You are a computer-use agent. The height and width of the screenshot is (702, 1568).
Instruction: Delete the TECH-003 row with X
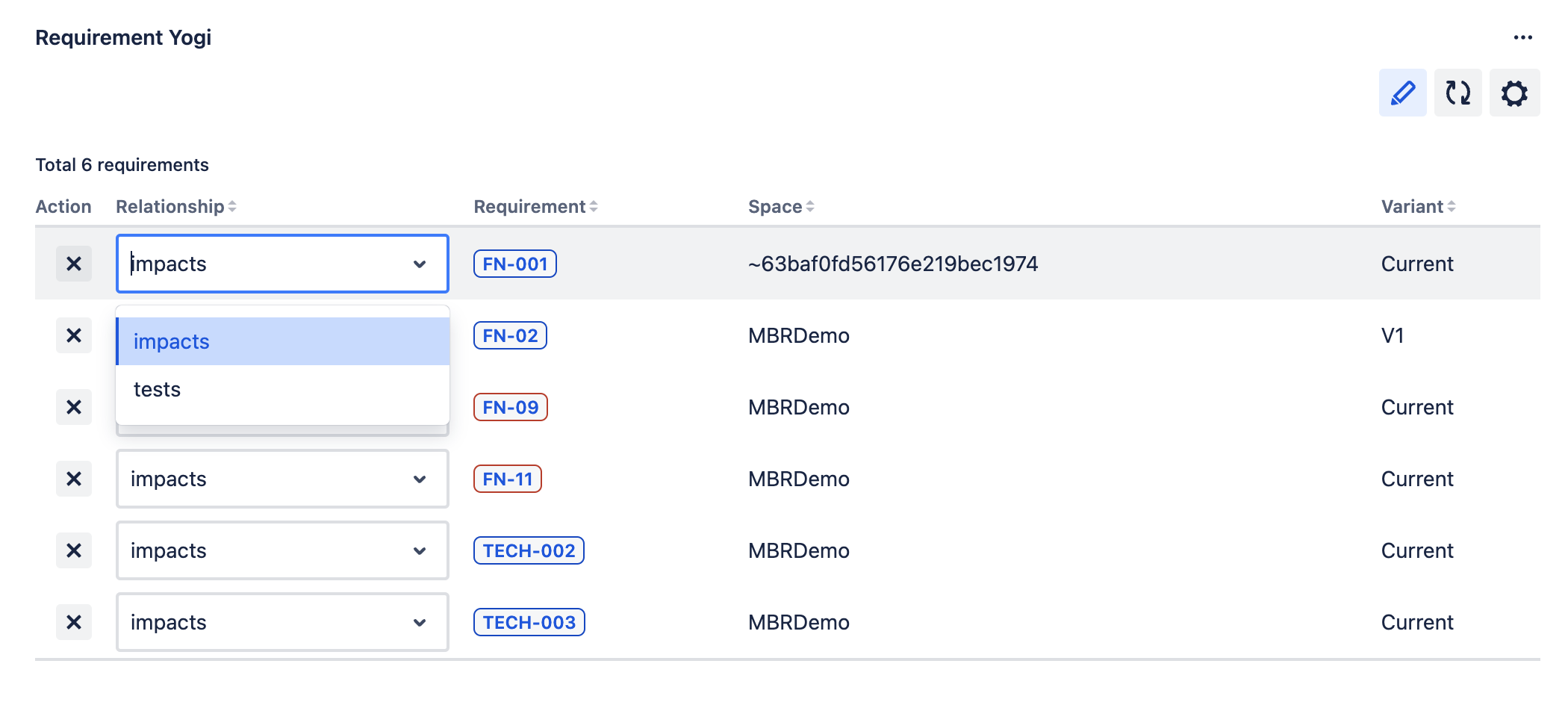74,622
